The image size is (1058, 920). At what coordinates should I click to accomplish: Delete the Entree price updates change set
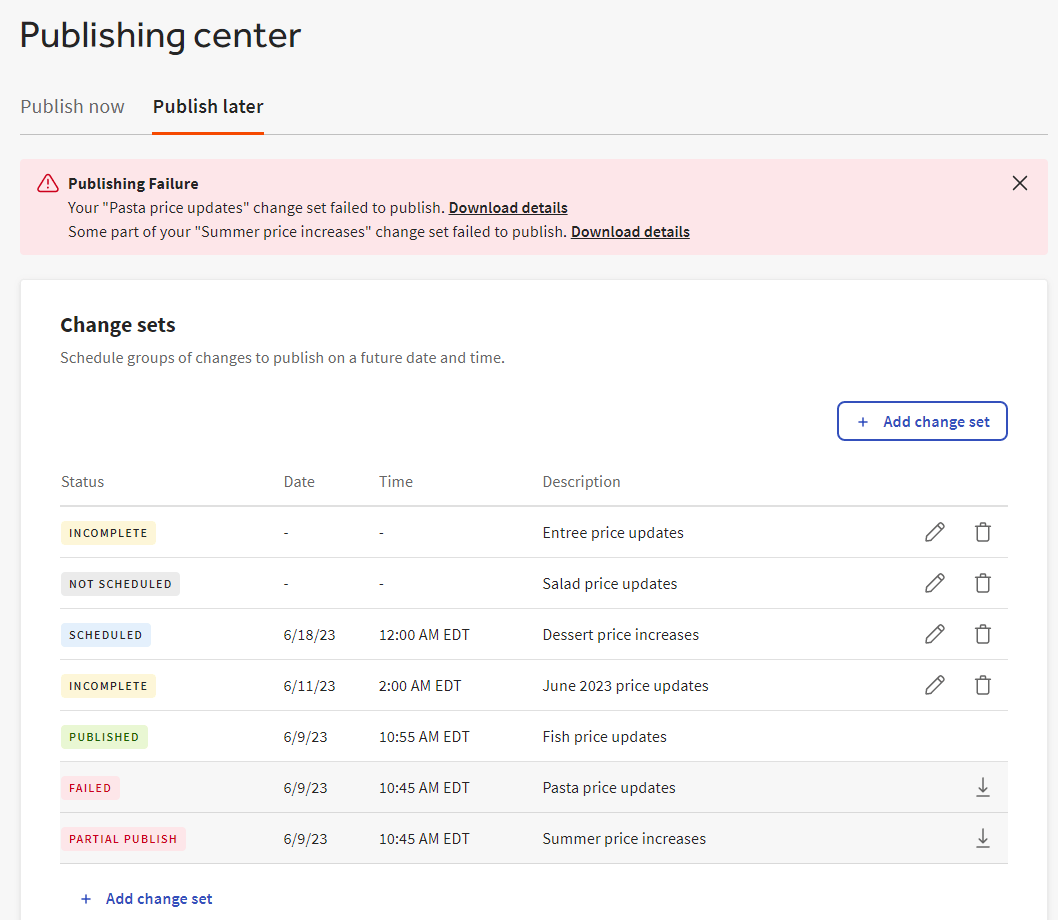click(x=983, y=533)
